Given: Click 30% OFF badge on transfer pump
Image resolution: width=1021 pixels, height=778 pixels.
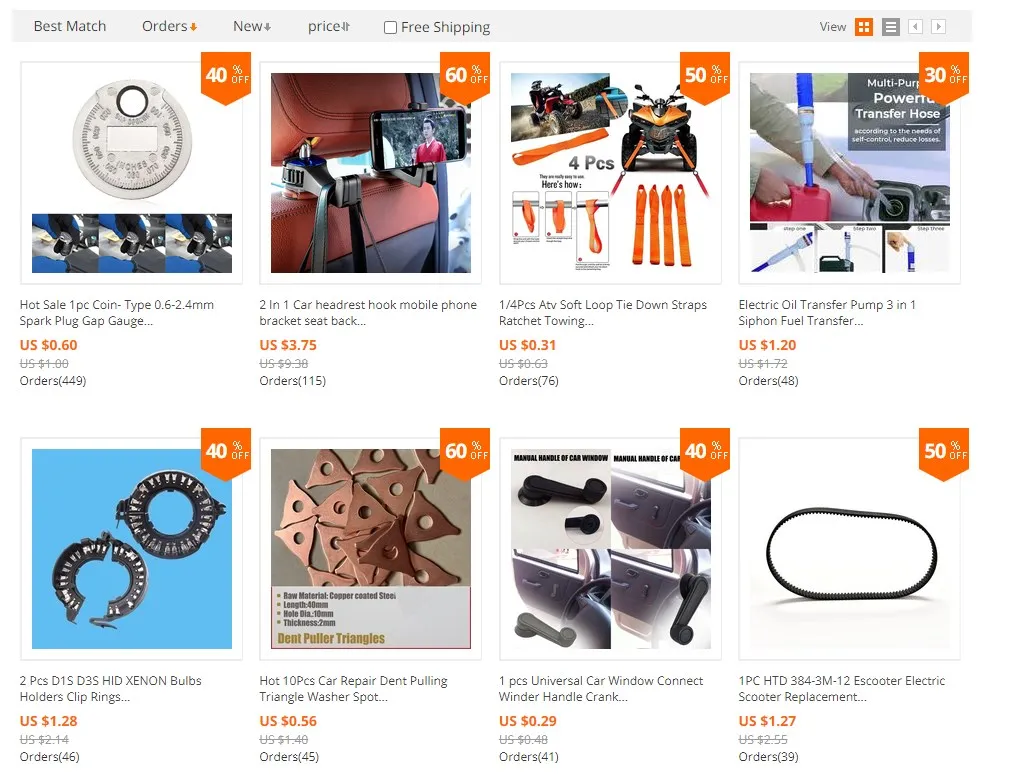Looking at the screenshot, I should (944, 77).
